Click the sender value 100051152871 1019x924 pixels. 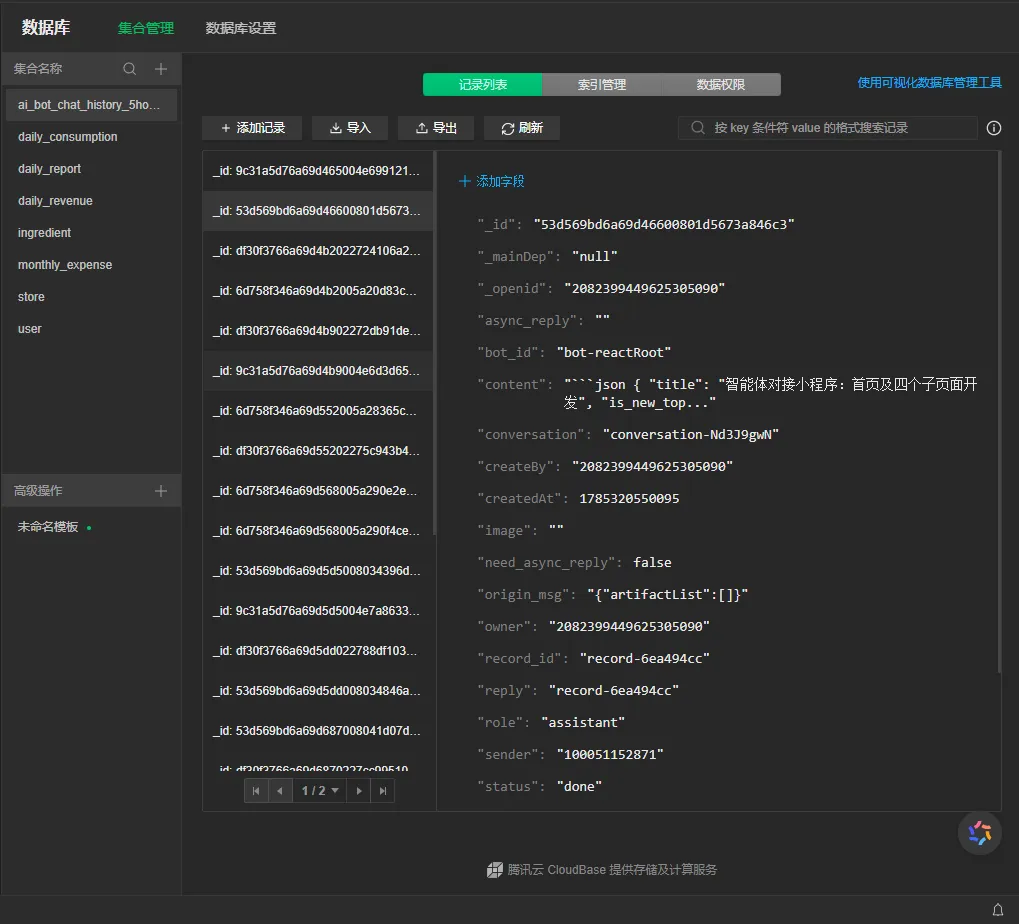click(610, 754)
